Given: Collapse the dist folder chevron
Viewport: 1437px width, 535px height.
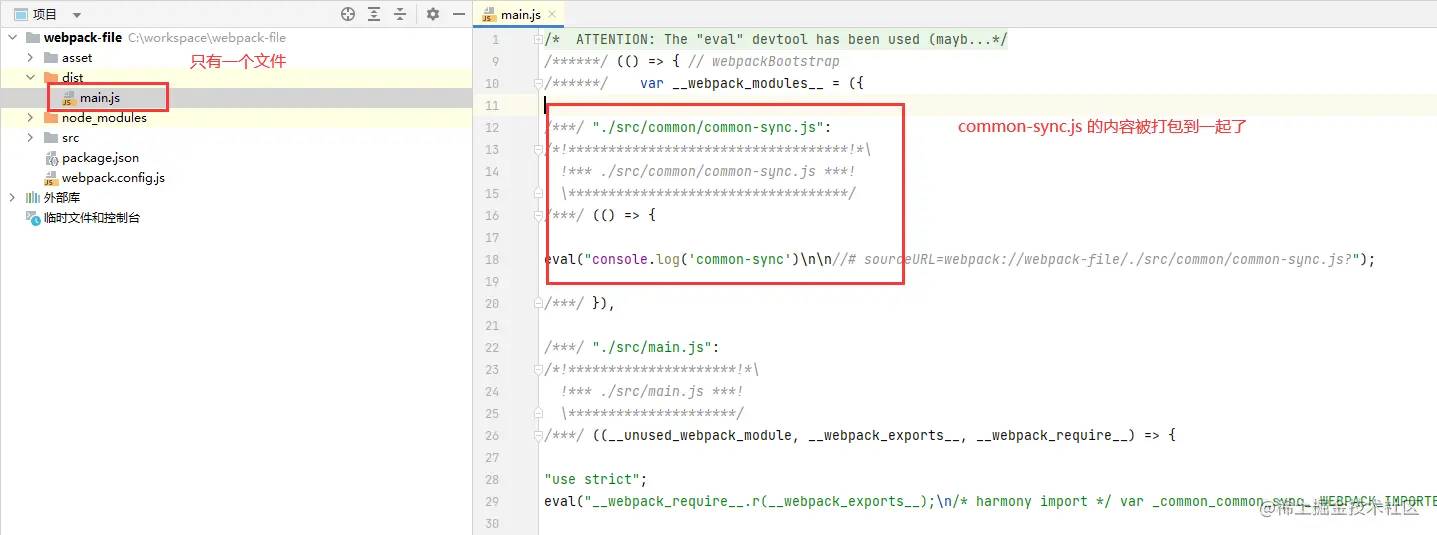Looking at the screenshot, I should click(x=31, y=78).
